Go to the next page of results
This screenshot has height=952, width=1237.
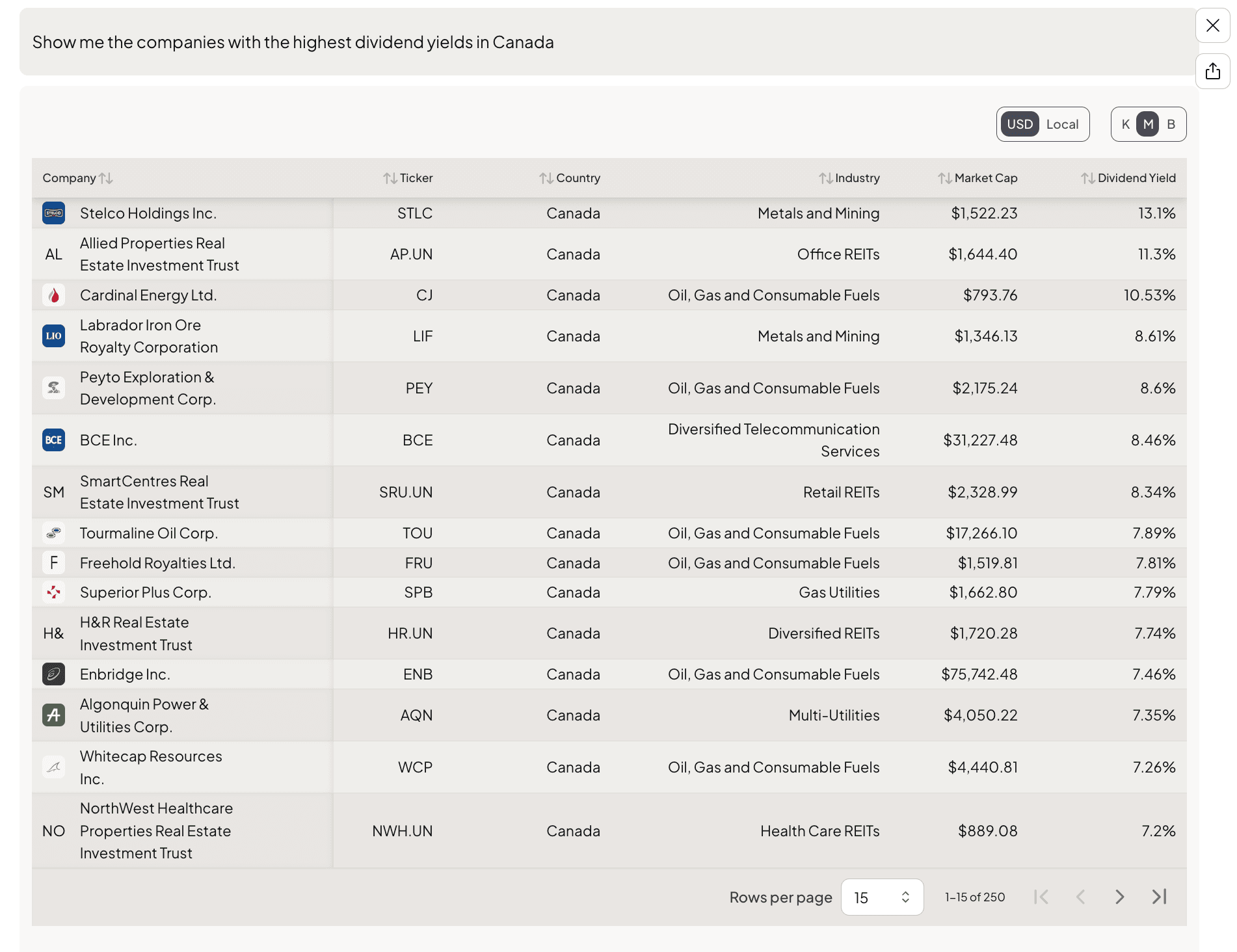pos(1119,897)
